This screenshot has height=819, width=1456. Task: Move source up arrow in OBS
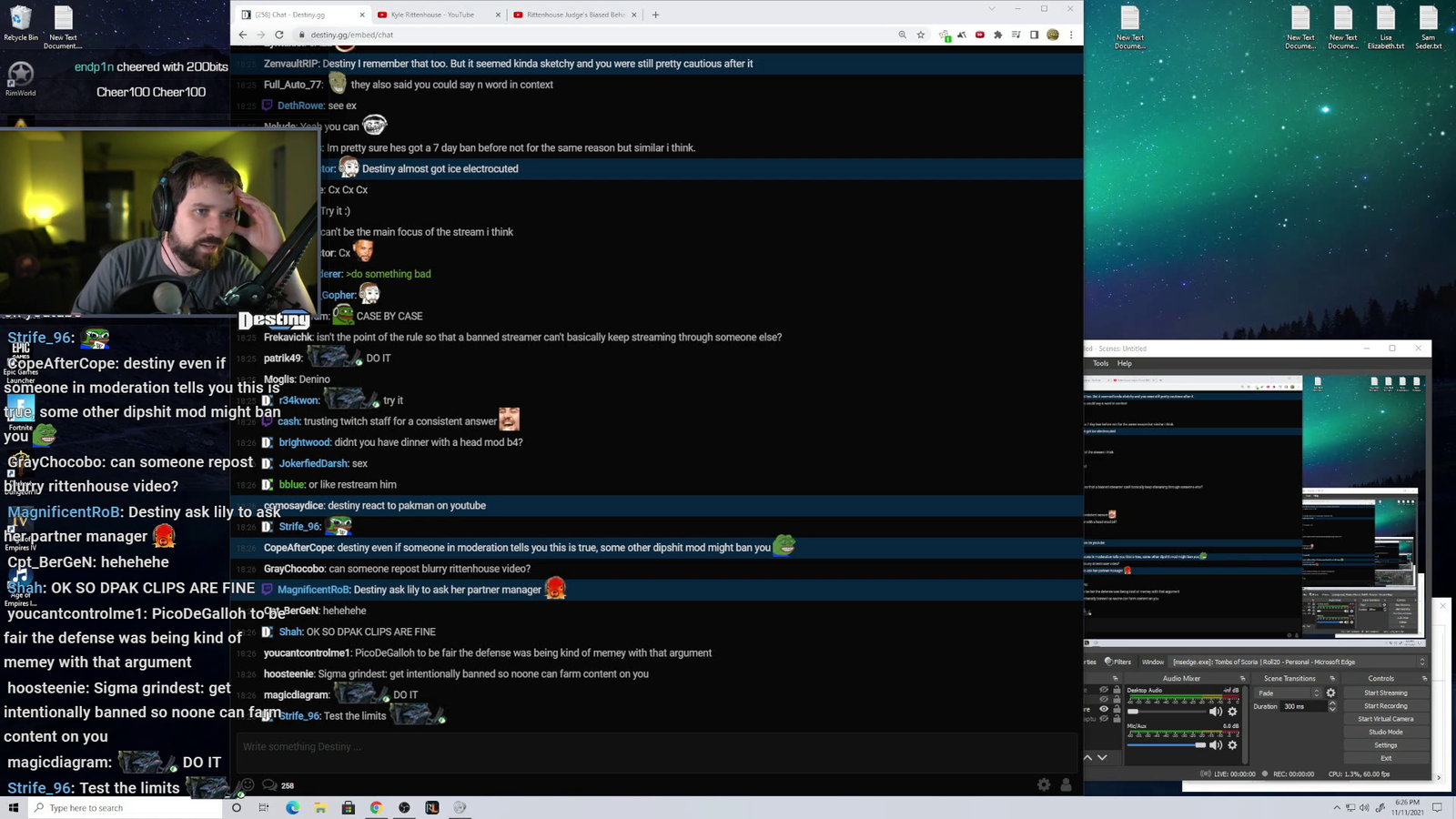(x=1088, y=757)
